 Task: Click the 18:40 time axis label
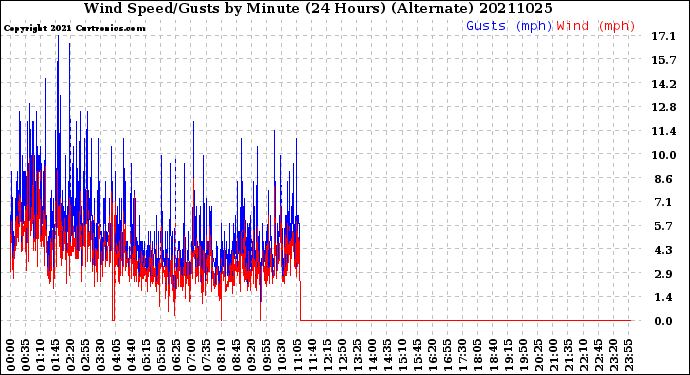click(x=493, y=355)
